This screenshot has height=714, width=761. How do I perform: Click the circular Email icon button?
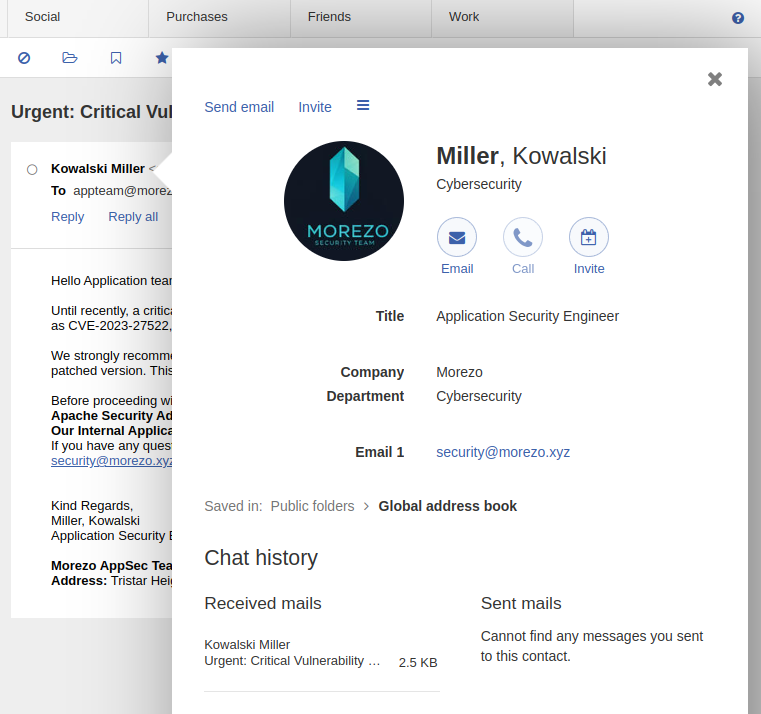[x=456, y=237]
